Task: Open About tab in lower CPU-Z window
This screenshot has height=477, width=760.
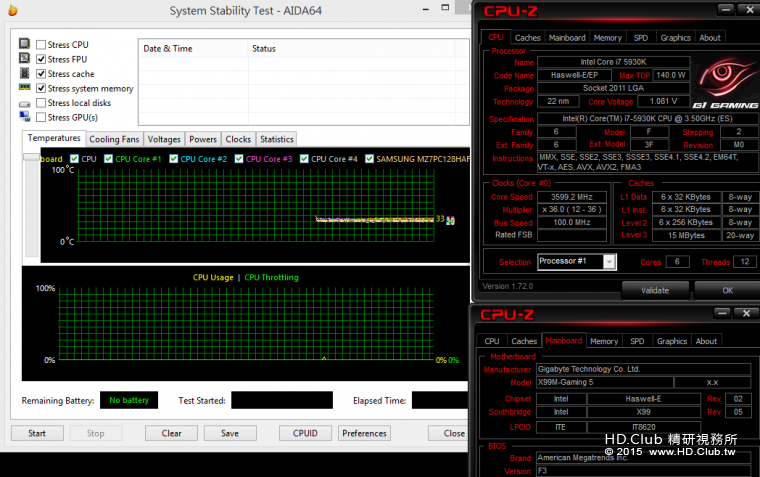Action: tap(706, 341)
